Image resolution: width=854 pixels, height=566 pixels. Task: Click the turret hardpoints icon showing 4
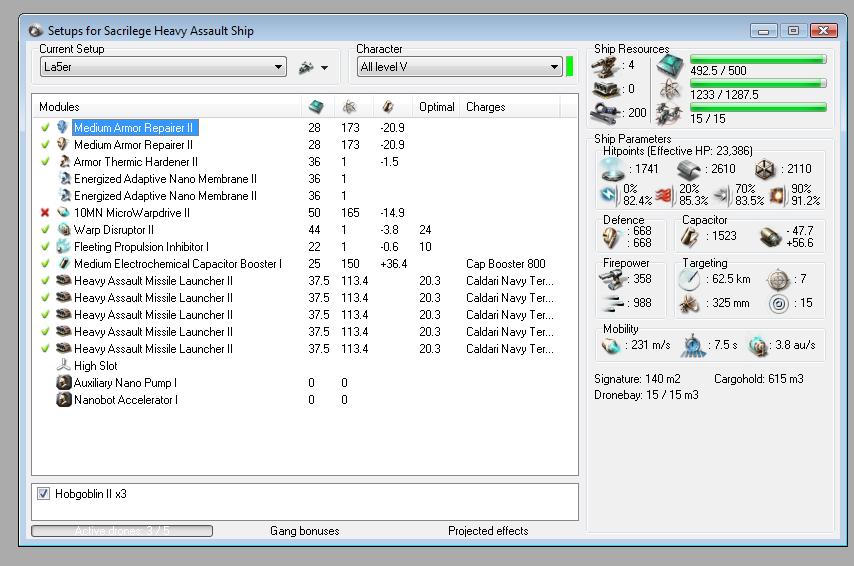[x=606, y=67]
